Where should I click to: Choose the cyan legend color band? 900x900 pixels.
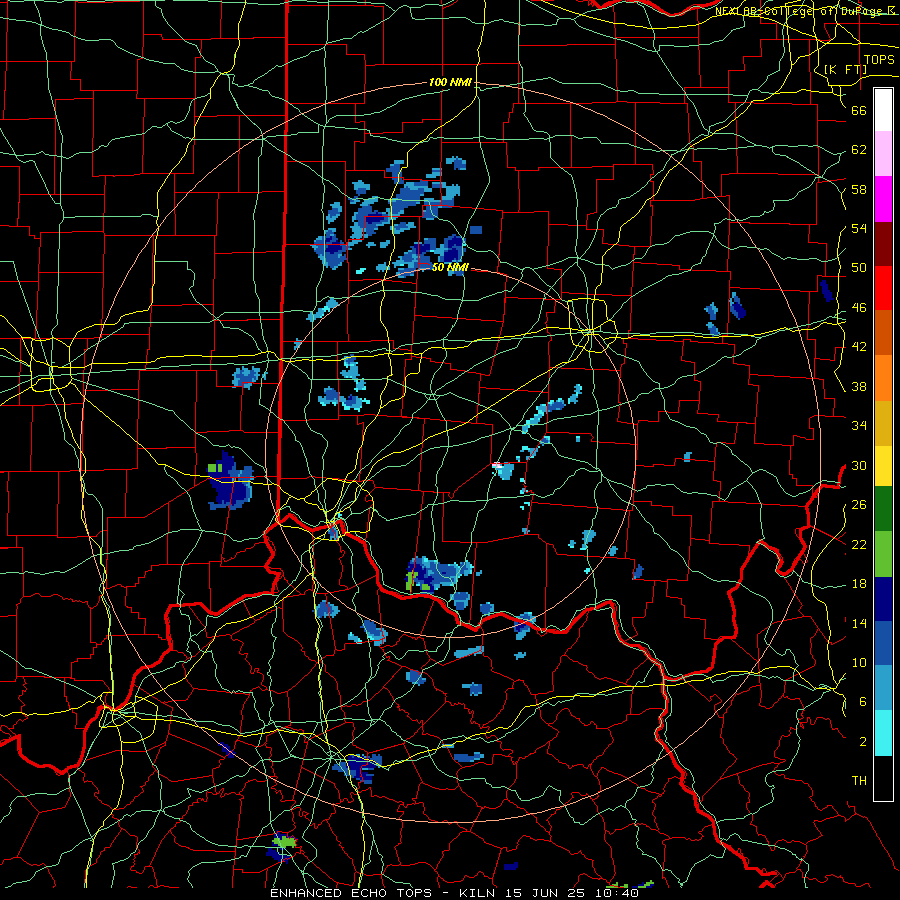pyautogui.click(x=883, y=733)
